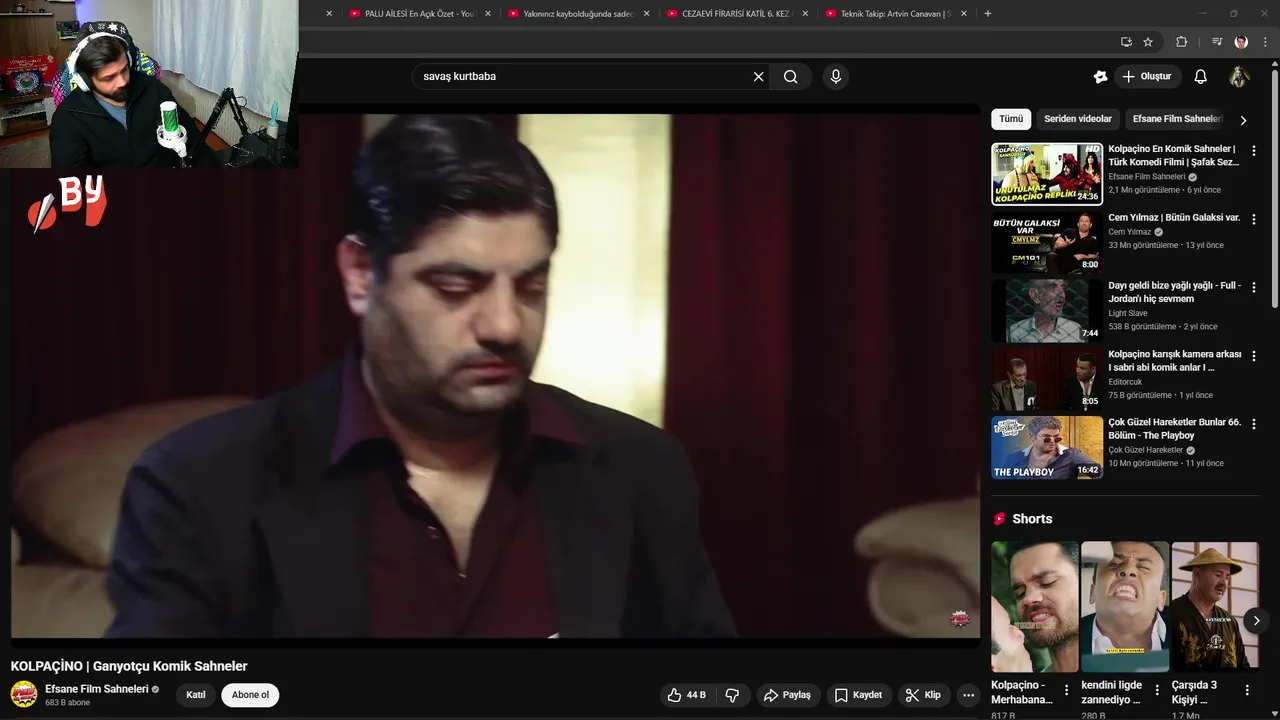Expand filter chips with the right chevron
The height and width of the screenshot is (720, 1280).
click(1243, 120)
